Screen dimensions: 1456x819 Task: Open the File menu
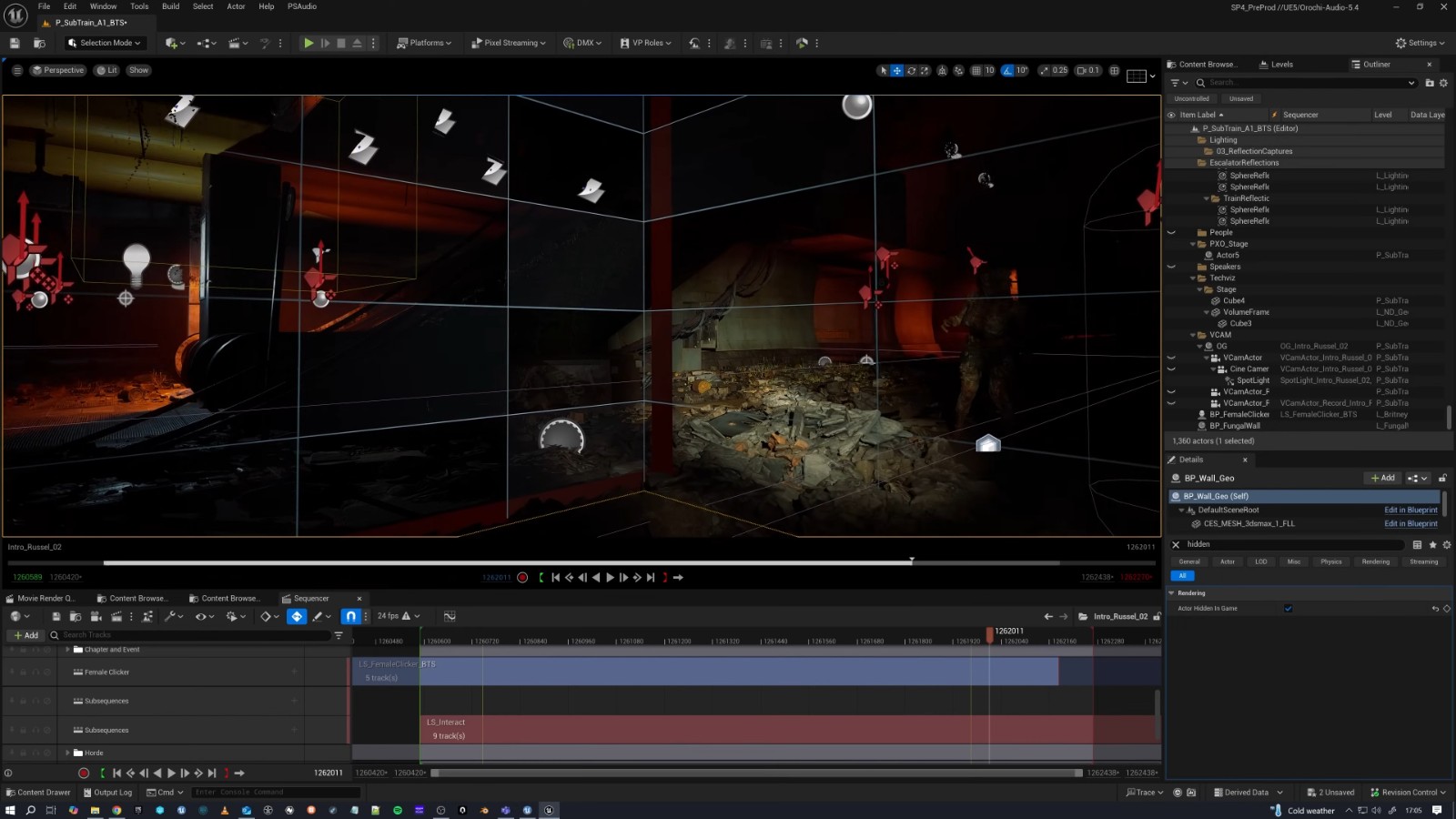coord(44,6)
